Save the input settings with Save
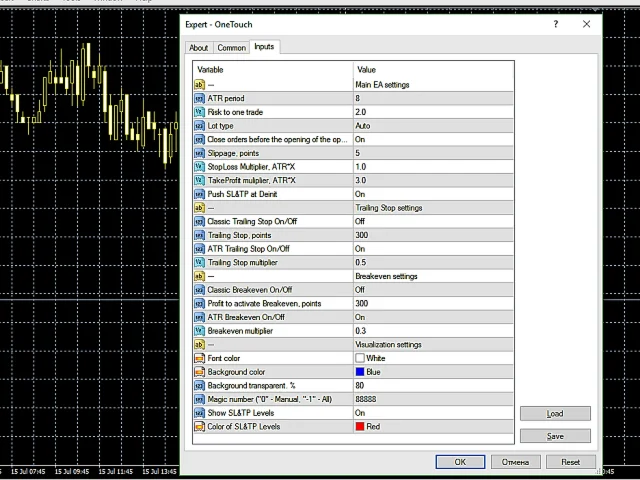This screenshot has width=640, height=480. [555, 436]
